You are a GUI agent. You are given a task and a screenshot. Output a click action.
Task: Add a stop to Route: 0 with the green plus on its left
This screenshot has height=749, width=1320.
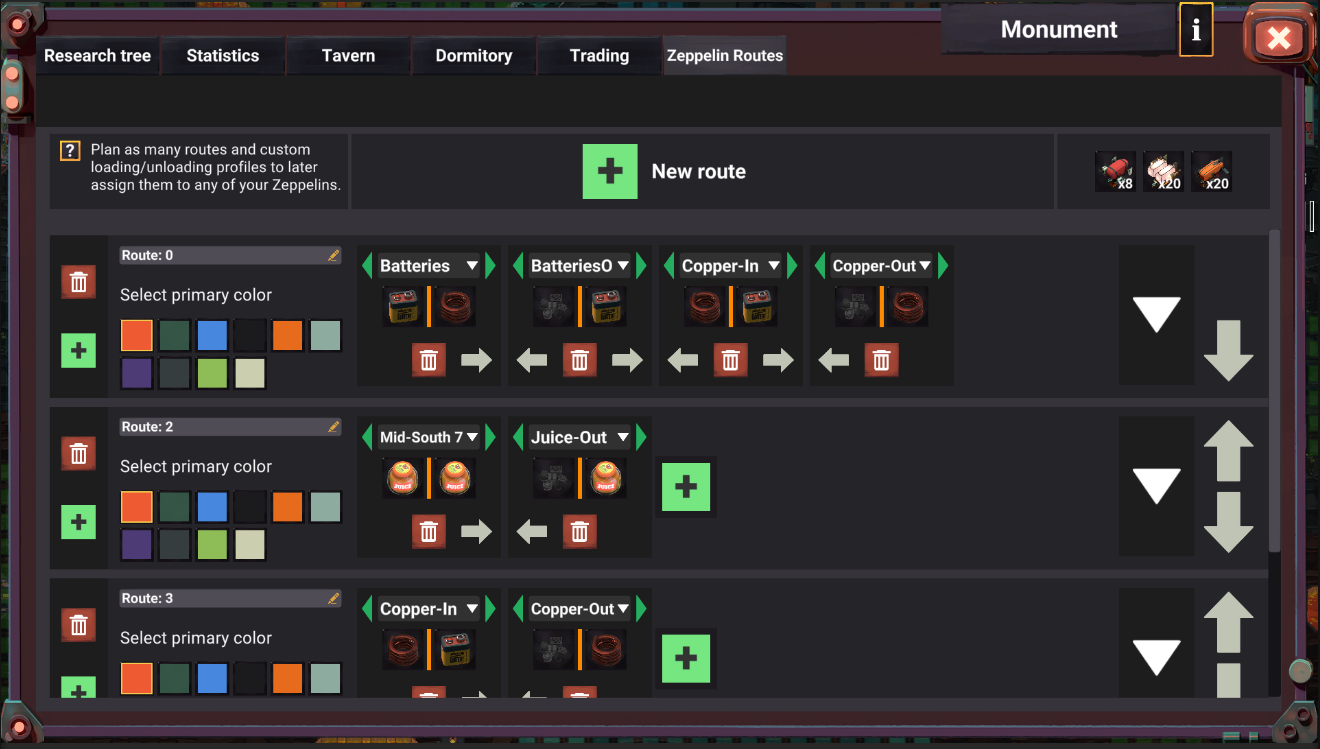tap(79, 351)
